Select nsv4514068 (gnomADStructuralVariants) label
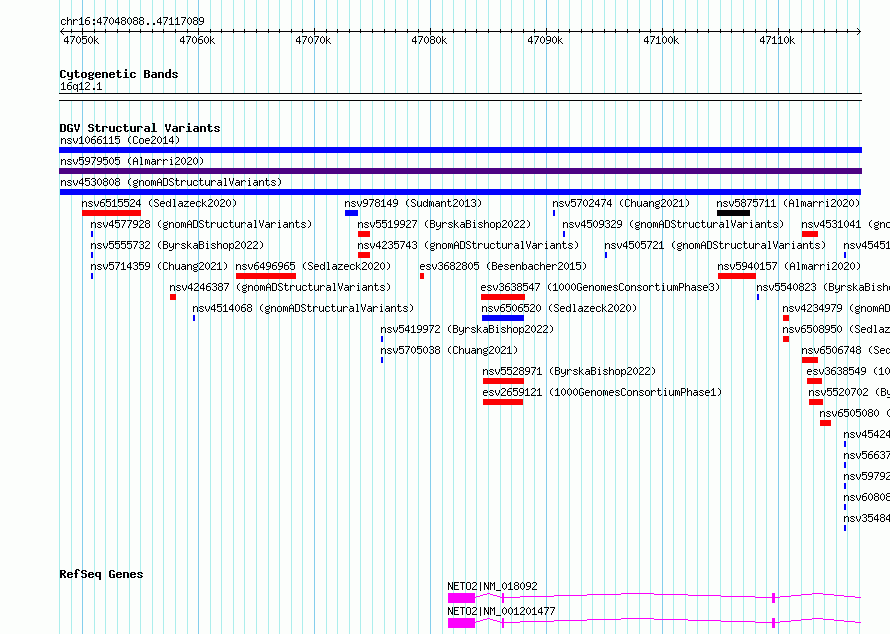The image size is (890, 634). (303, 308)
